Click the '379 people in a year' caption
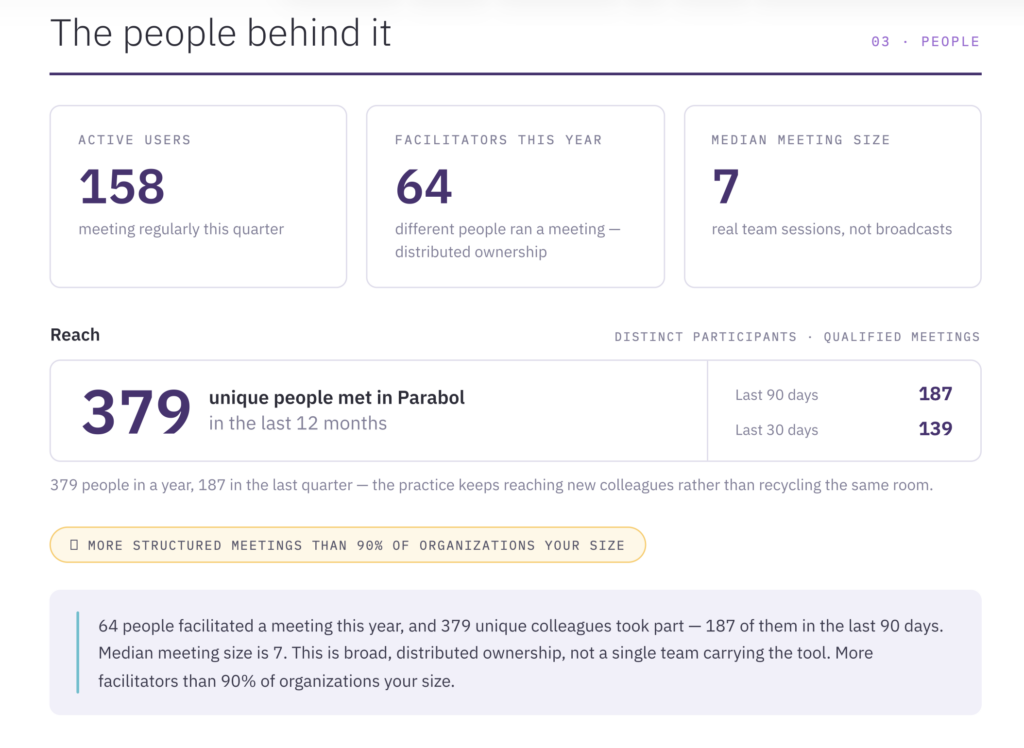This screenshot has width=1024, height=748. coord(491,485)
